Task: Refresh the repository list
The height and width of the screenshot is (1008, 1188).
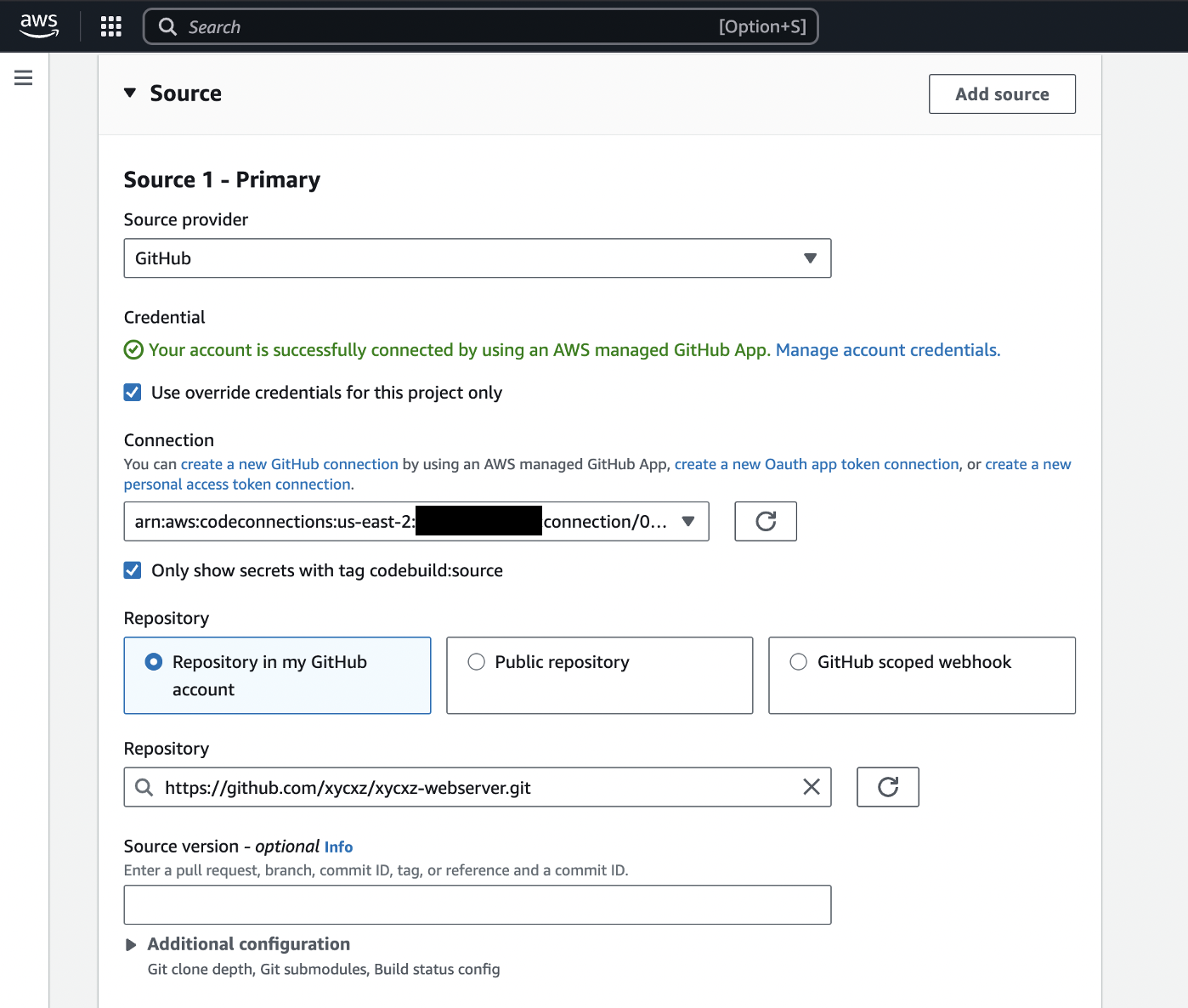Action: pyautogui.click(x=887, y=787)
